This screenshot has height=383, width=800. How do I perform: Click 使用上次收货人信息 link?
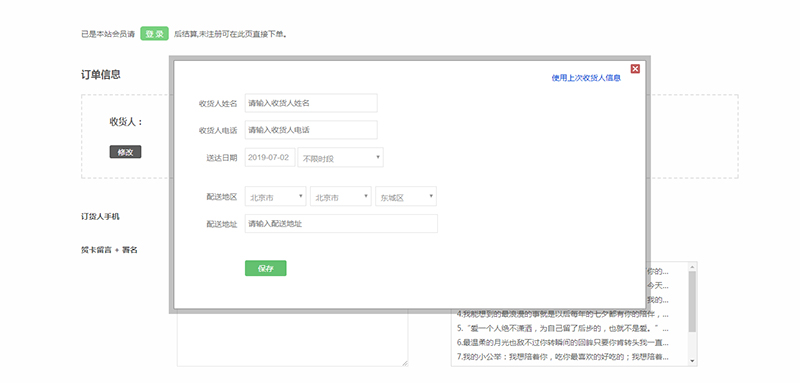586,78
